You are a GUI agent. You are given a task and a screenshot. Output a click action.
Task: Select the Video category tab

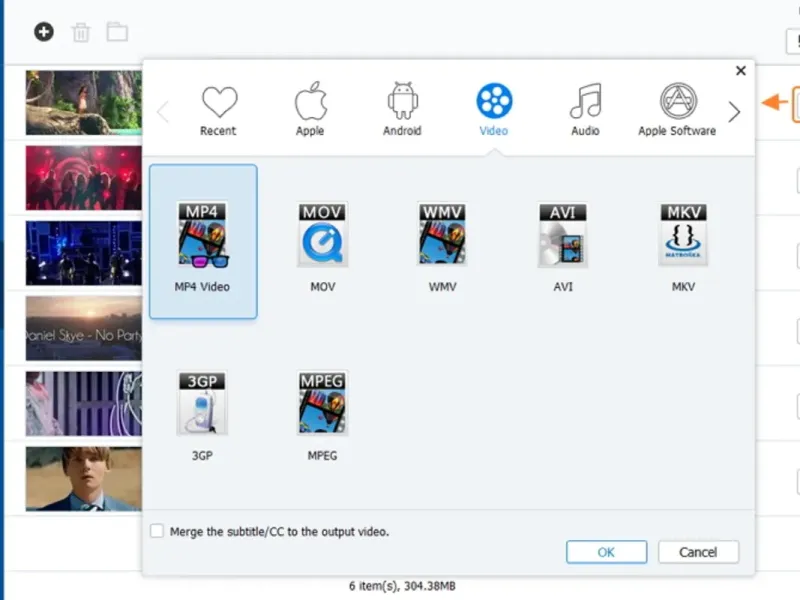tap(494, 109)
